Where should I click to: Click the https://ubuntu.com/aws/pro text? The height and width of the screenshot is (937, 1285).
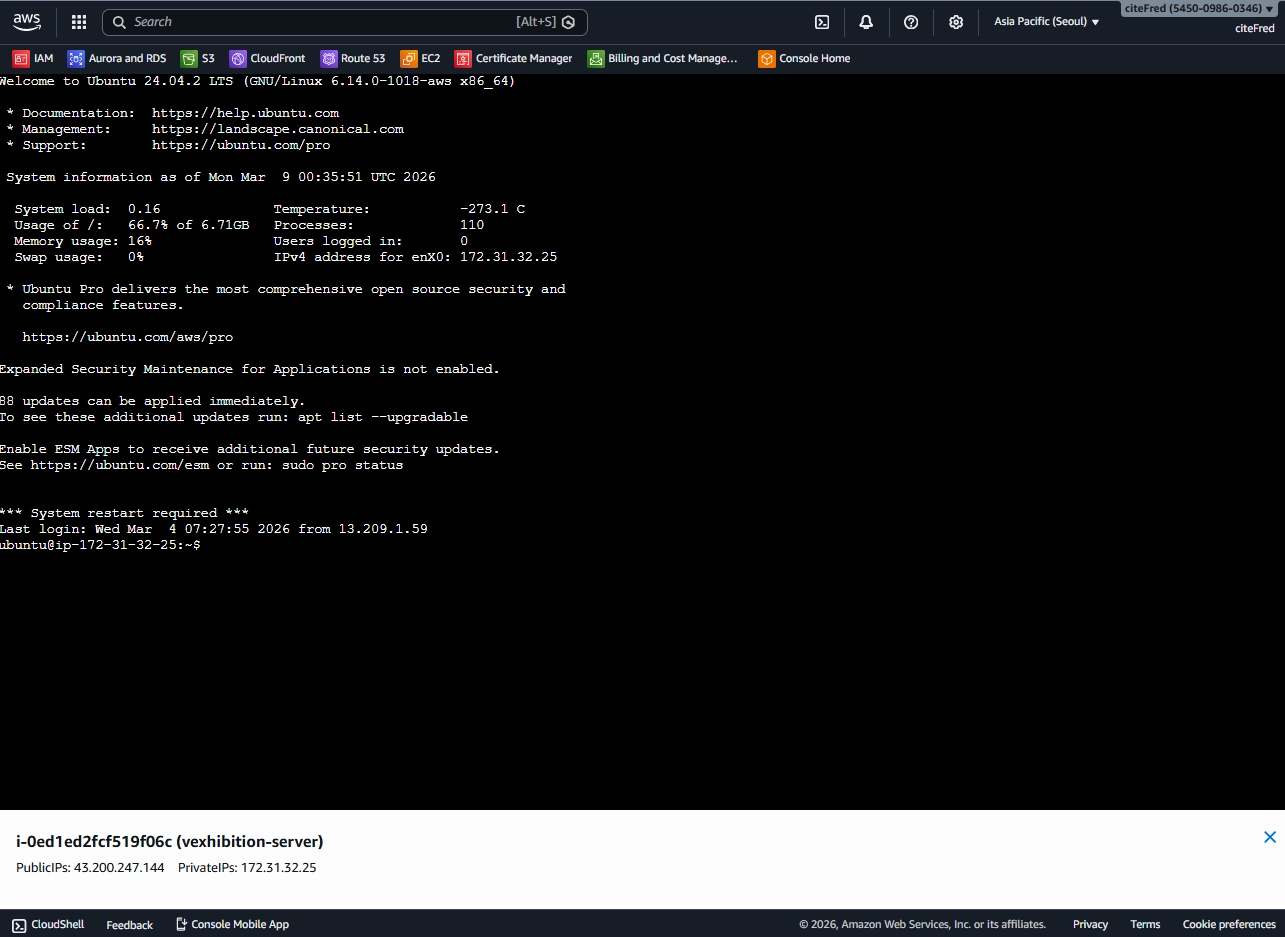[128, 337]
